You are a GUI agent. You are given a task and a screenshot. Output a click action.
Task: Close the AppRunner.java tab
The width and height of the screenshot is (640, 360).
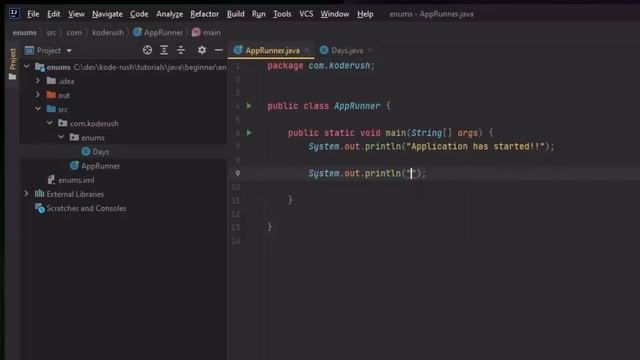[x=307, y=50]
